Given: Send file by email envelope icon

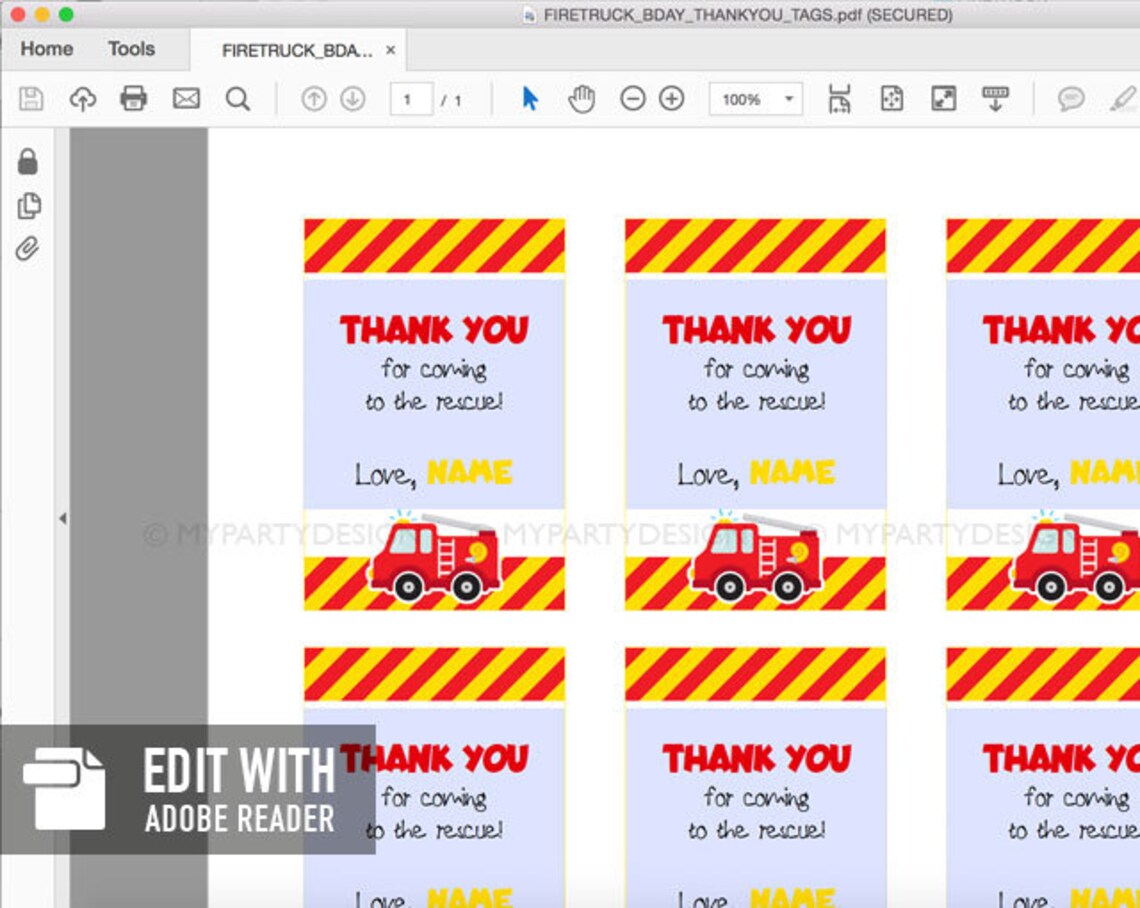Looking at the screenshot, I should (x=186, y=98).
